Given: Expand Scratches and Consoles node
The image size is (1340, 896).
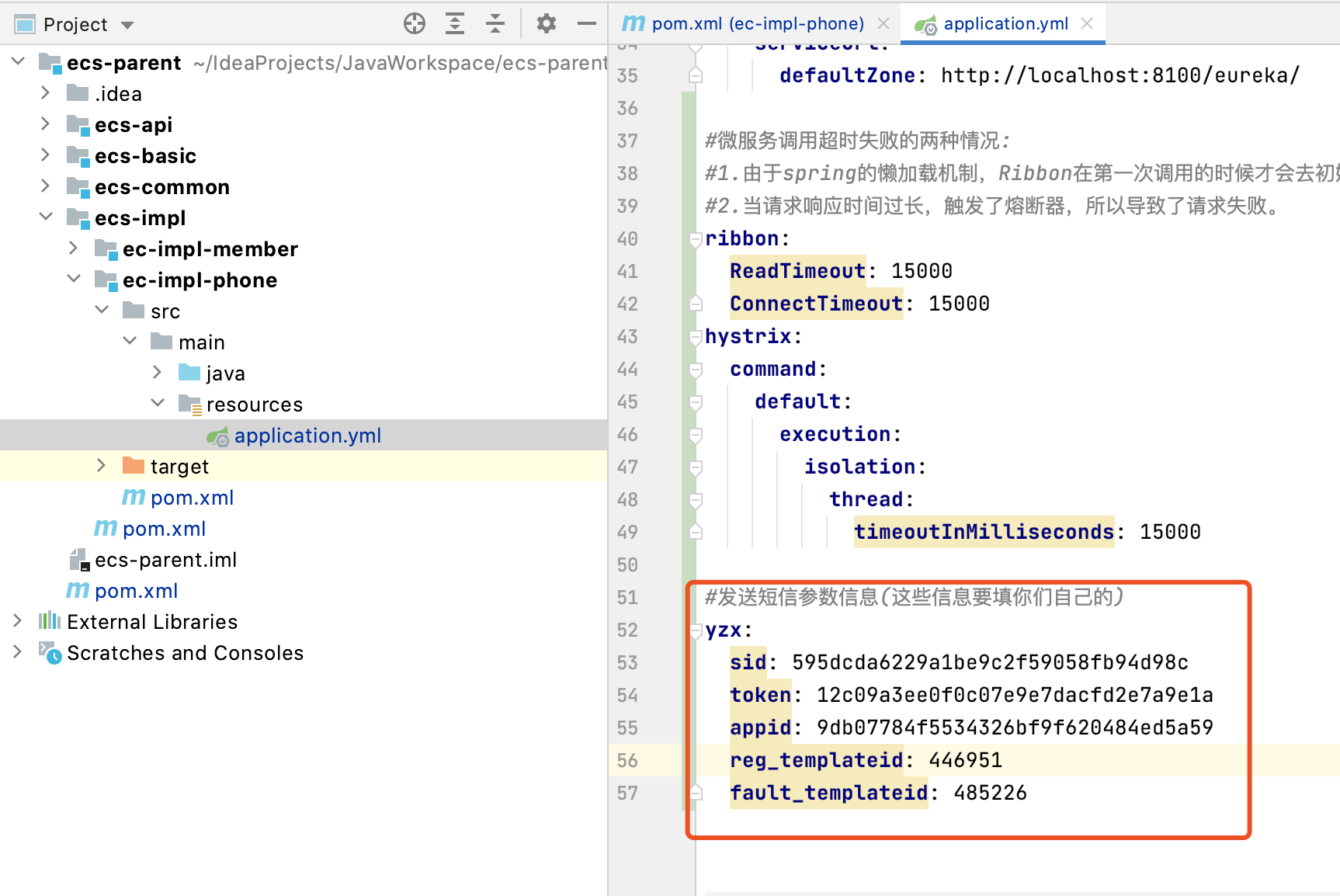Looking at the screenshot, I should click(18, 652).
